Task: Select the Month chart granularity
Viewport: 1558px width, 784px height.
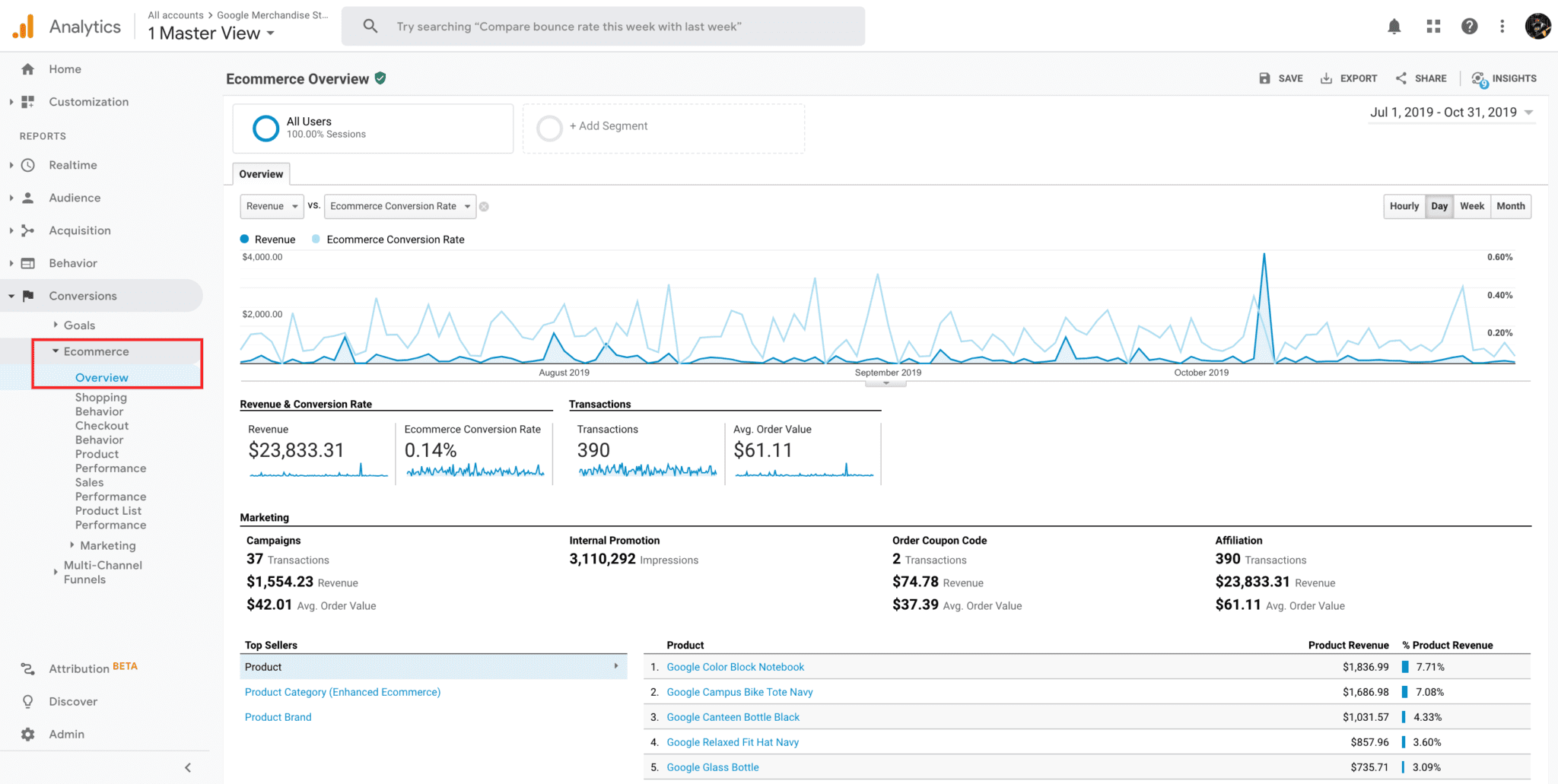Action: 1511,206
